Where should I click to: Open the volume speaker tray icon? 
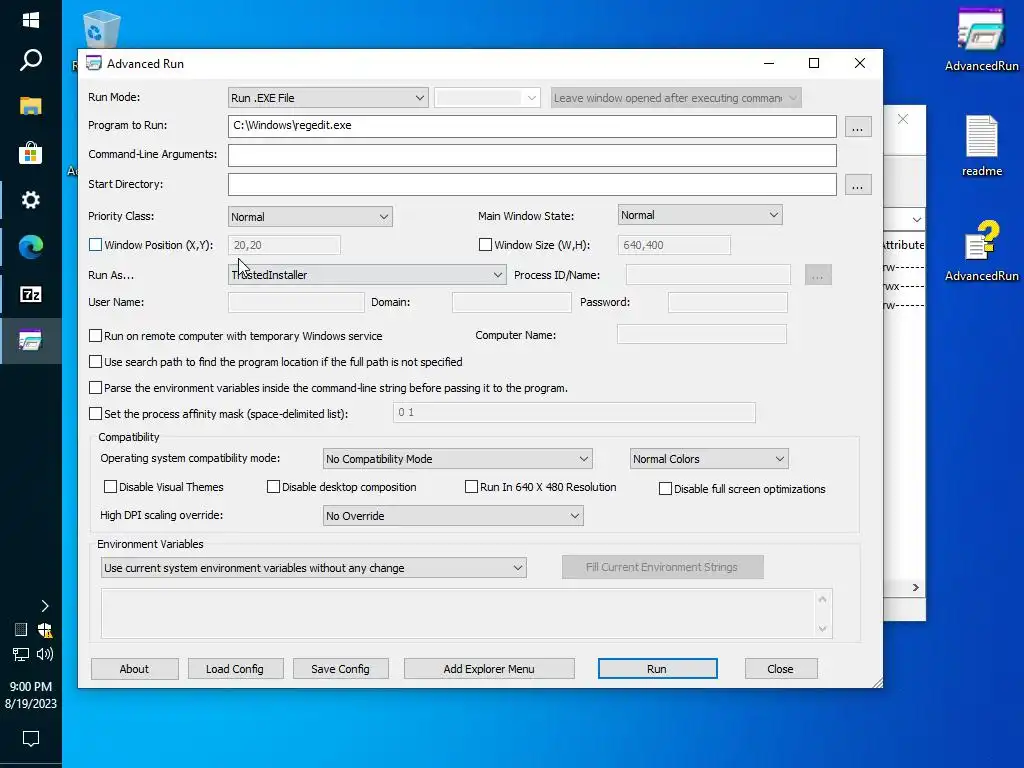(x=45, y=654)
